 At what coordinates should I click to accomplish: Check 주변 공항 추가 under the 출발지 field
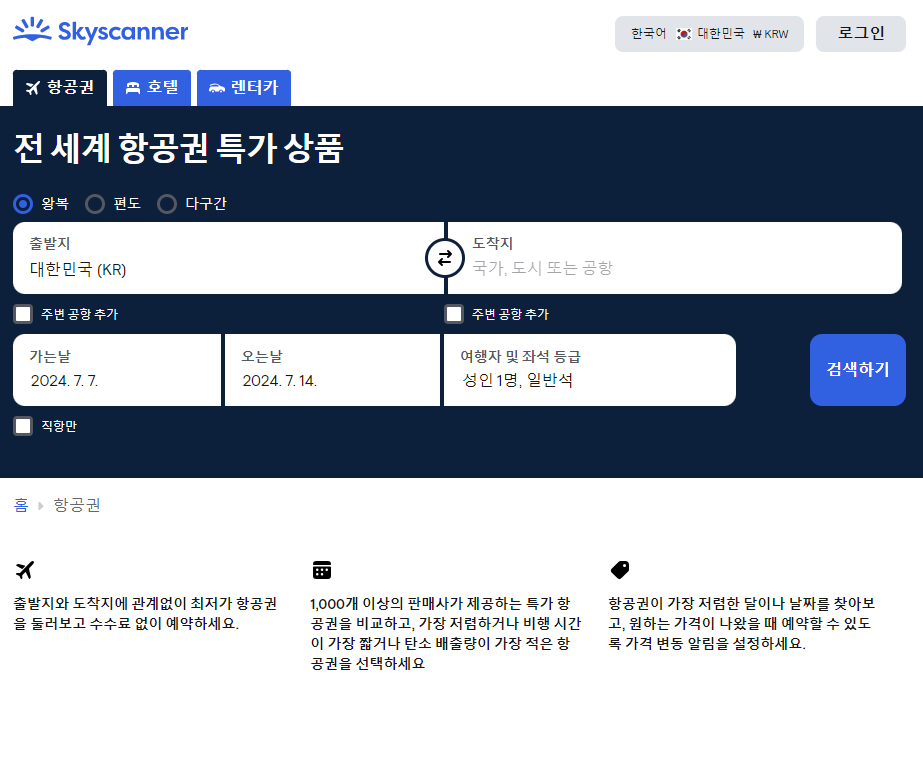(x=23, y=314)
